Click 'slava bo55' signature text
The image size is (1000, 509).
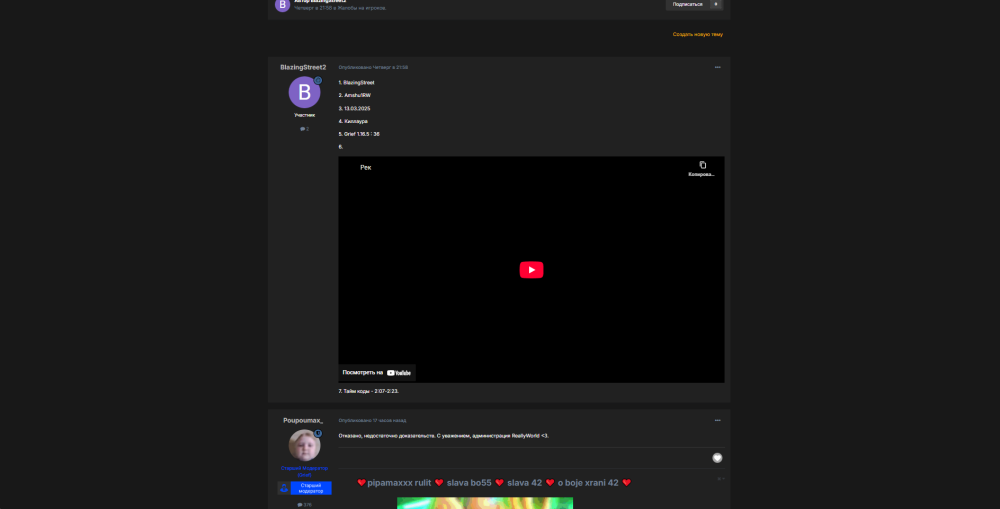469,483
